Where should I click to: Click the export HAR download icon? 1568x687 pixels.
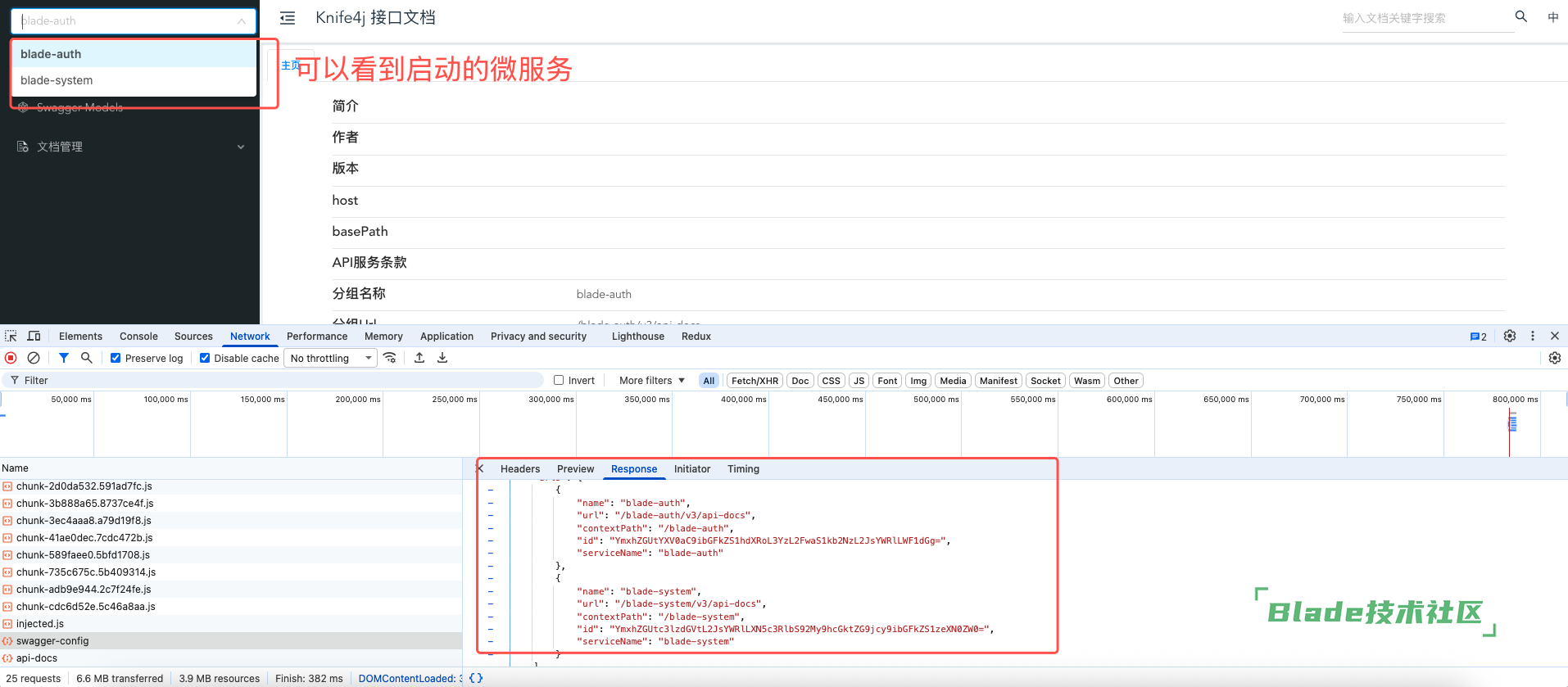click(x=442, y=358)
